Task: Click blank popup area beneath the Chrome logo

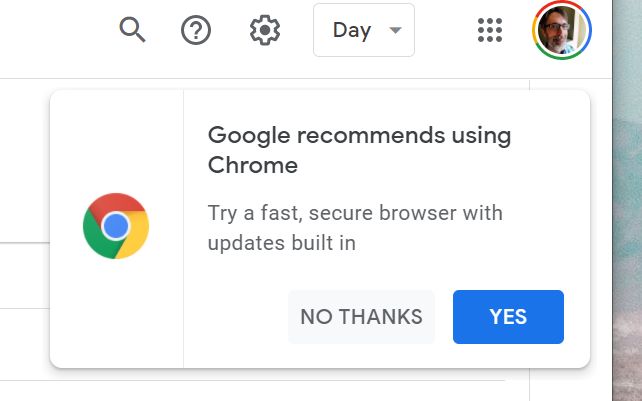Action: pos(116,320)
